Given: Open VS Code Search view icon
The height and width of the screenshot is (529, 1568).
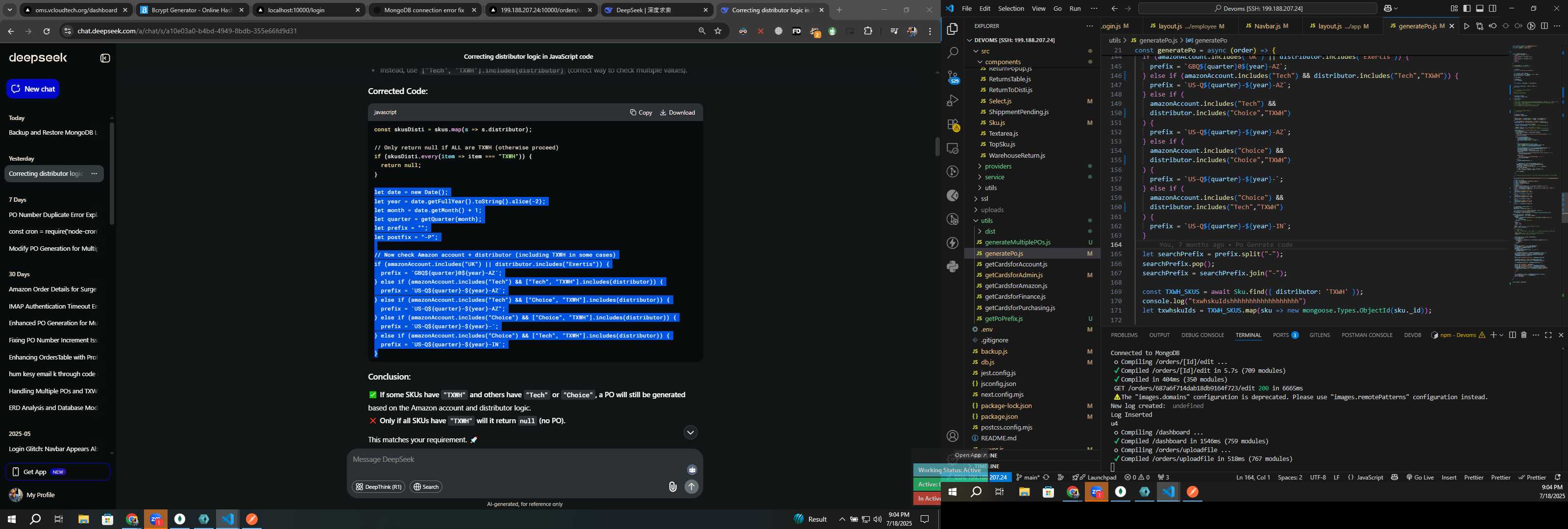Looking at the screenshot, I should coord(953,53).
